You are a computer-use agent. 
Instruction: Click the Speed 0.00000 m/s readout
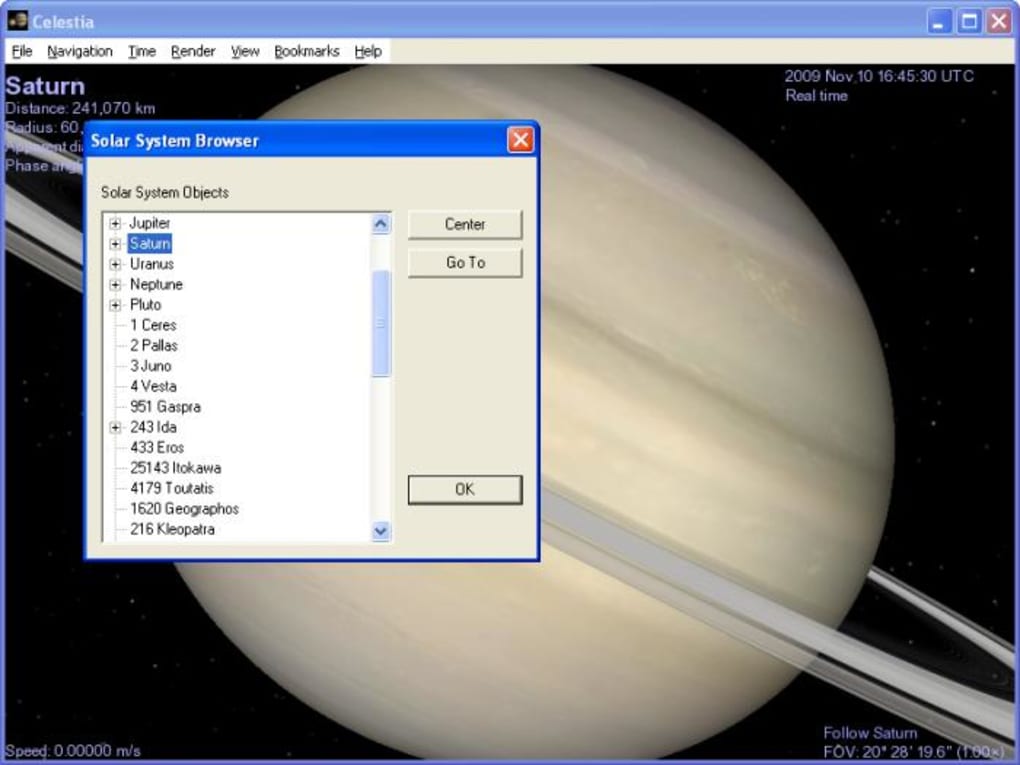pos(73,751)
